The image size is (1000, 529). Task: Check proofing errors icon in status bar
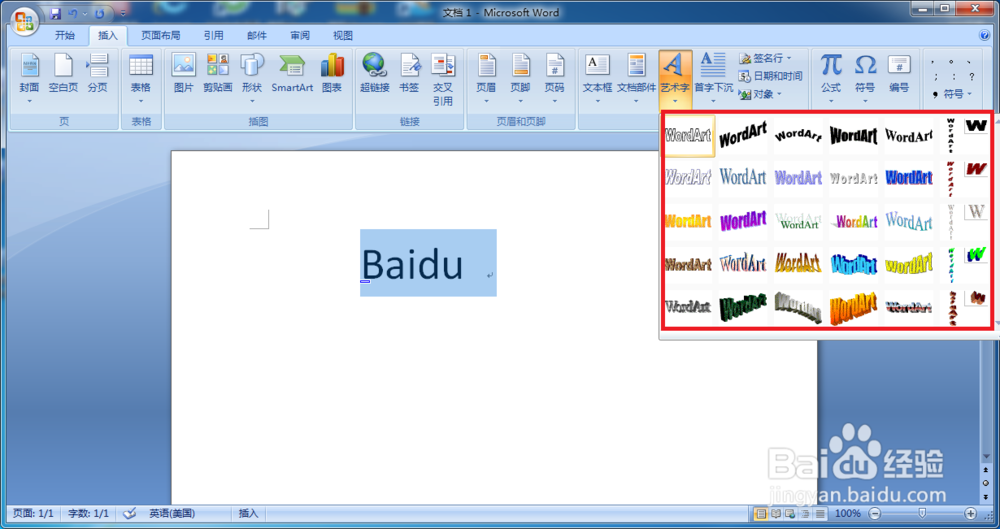129,513
